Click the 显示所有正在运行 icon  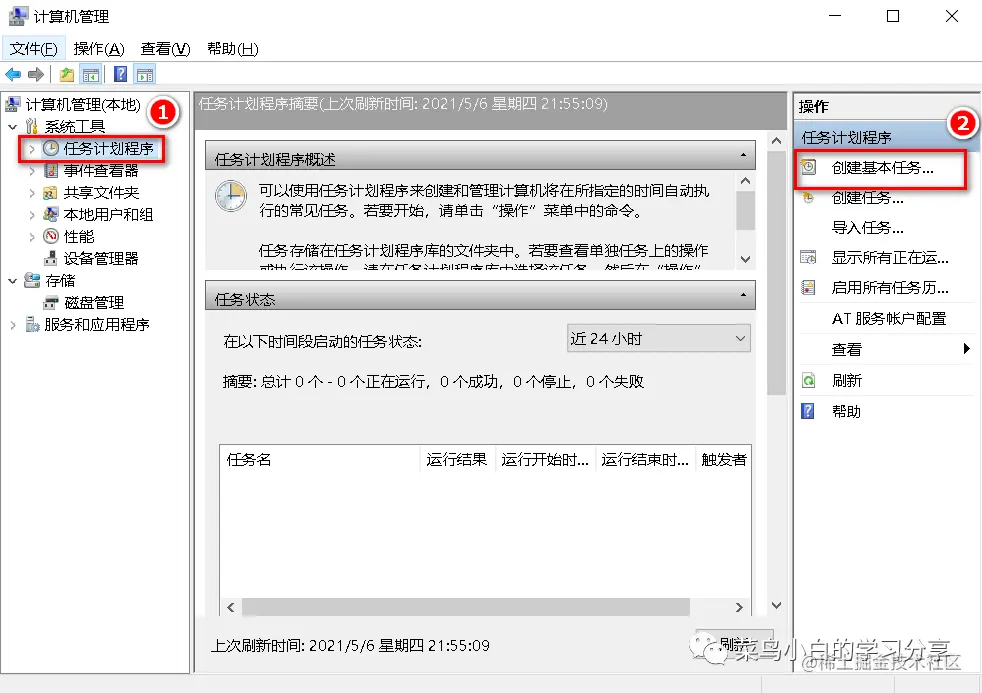pyautogui.click(x=809, y=257)
